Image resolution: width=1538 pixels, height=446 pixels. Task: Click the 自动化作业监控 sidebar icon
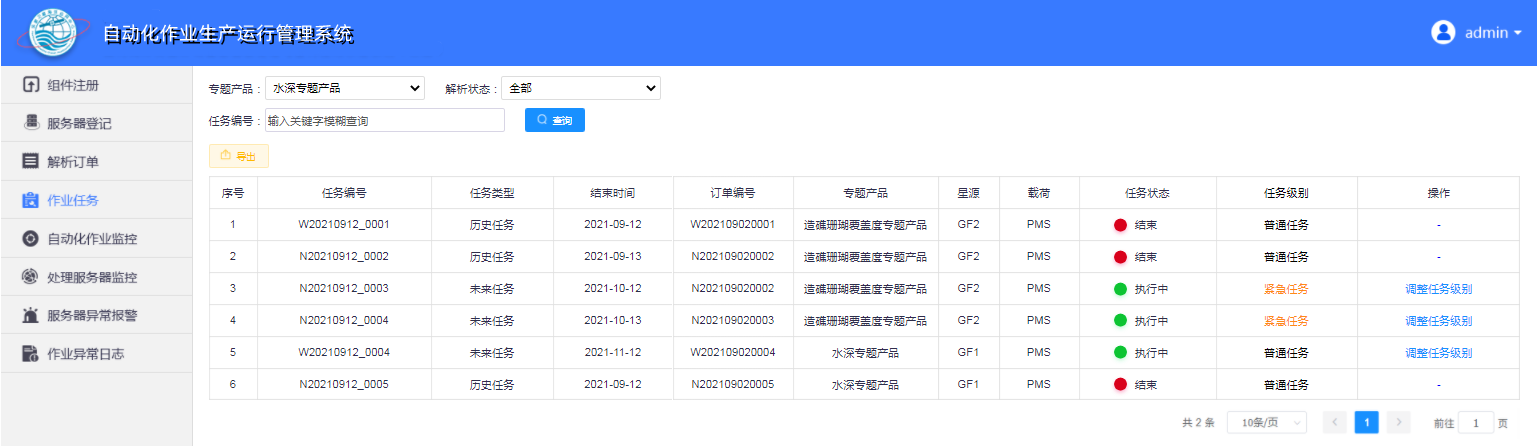31,239
